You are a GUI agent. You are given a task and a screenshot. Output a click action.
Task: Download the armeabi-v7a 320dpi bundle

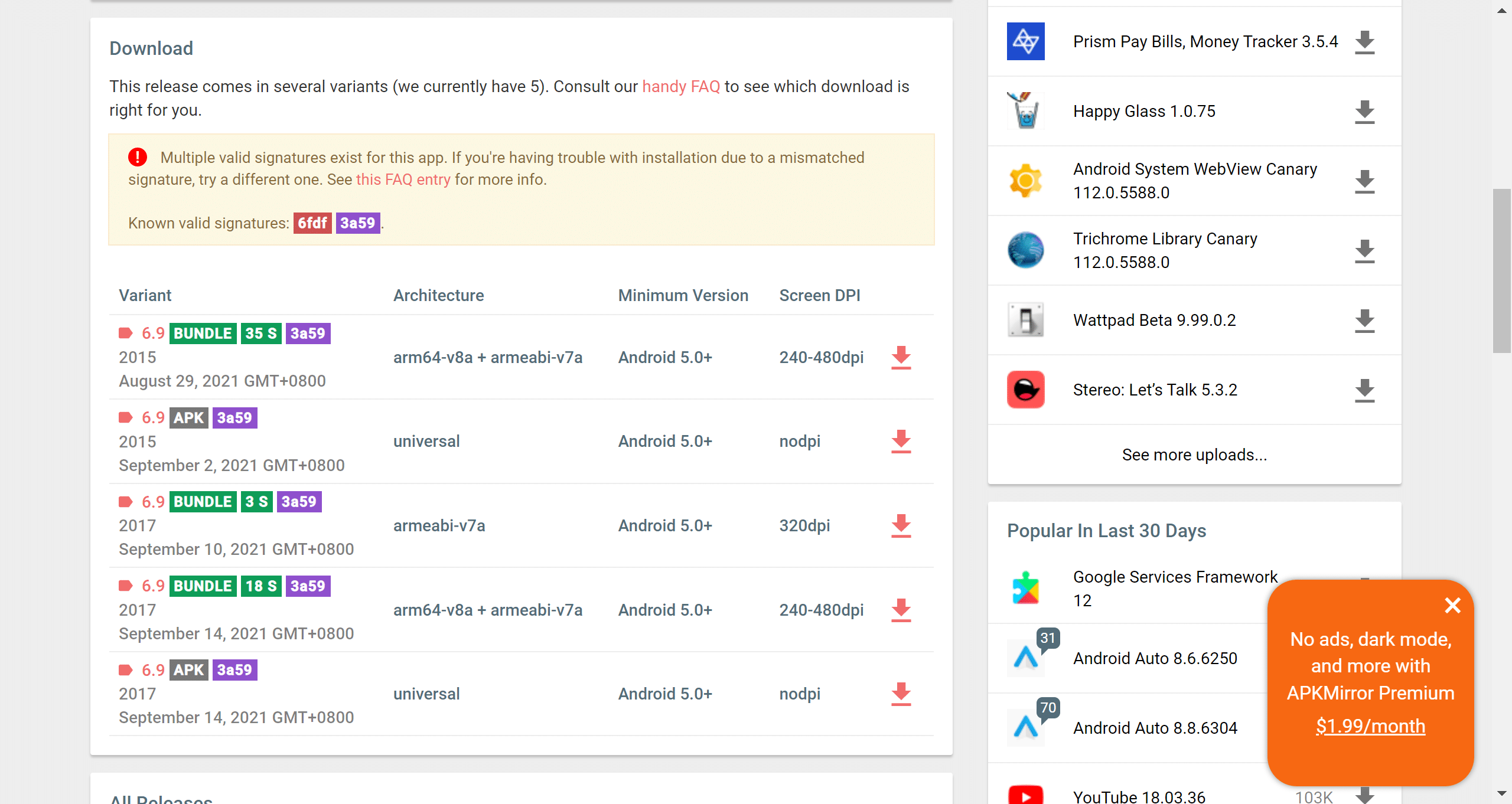tap(901, 526)
